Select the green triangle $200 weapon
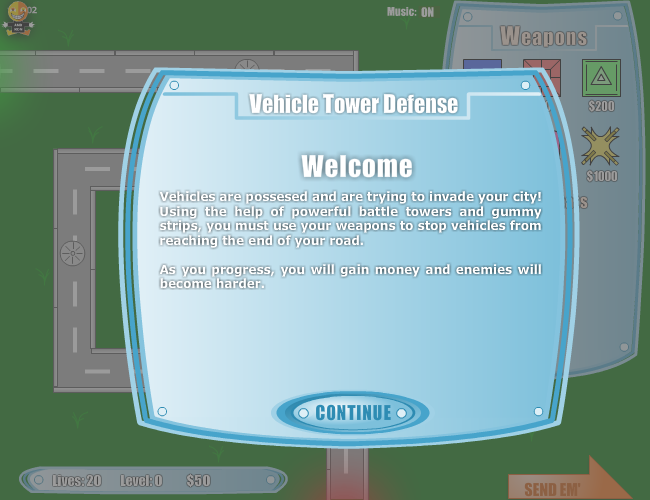This screenshot has height=500, width=650. (x=601, y=78)
